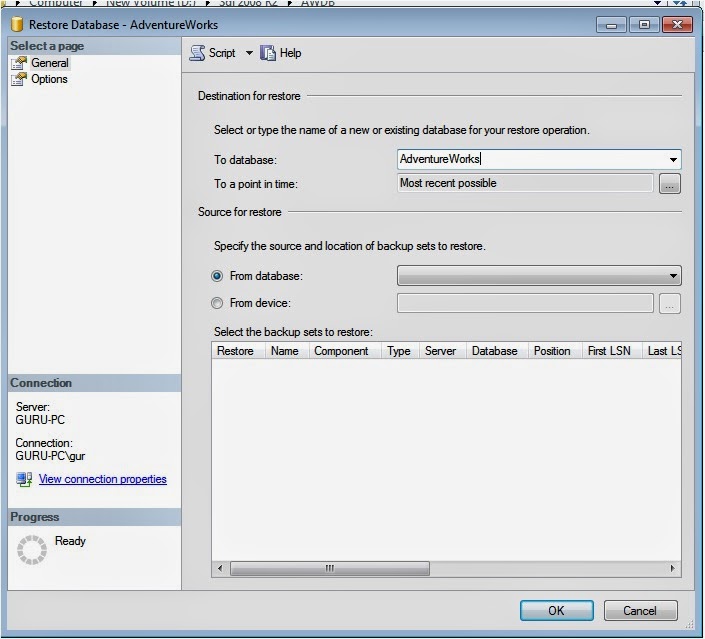Click the GURU-PC server name text
Viewport: 705px width, 639px height.
point(40,420)
